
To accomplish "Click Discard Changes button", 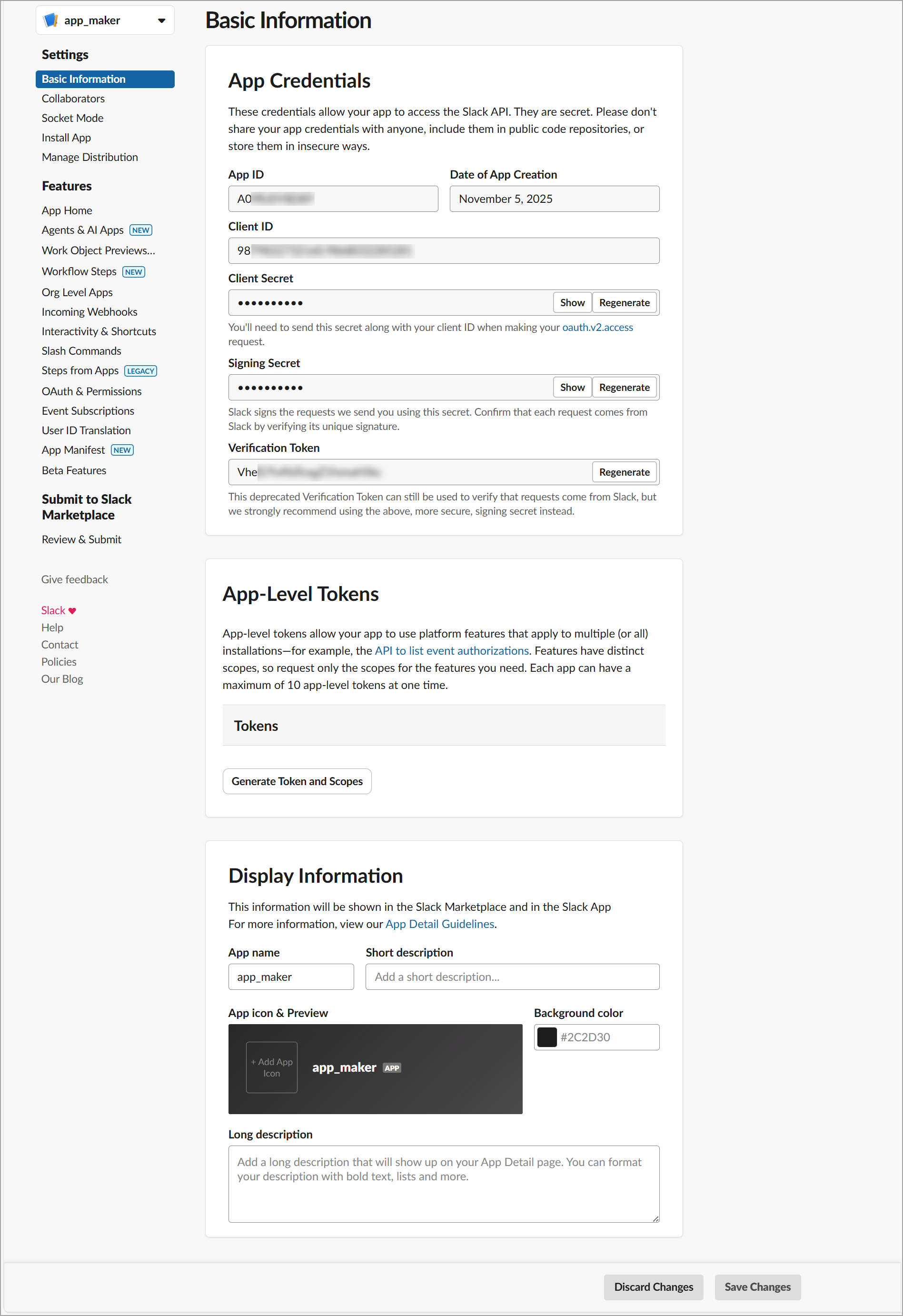I will point(654,1286).
